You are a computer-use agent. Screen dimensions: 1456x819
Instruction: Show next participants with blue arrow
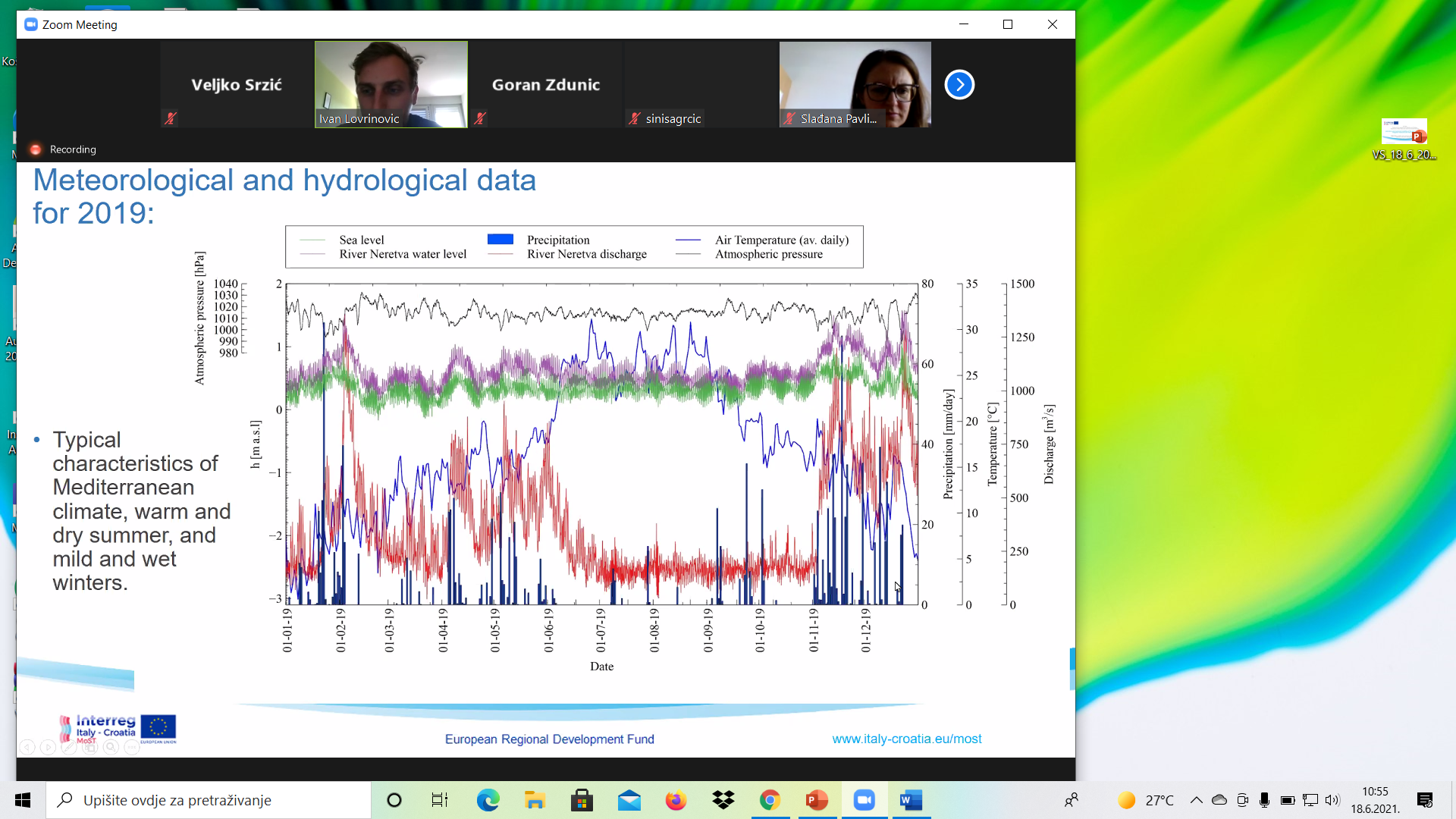click(x=959, y=85)
